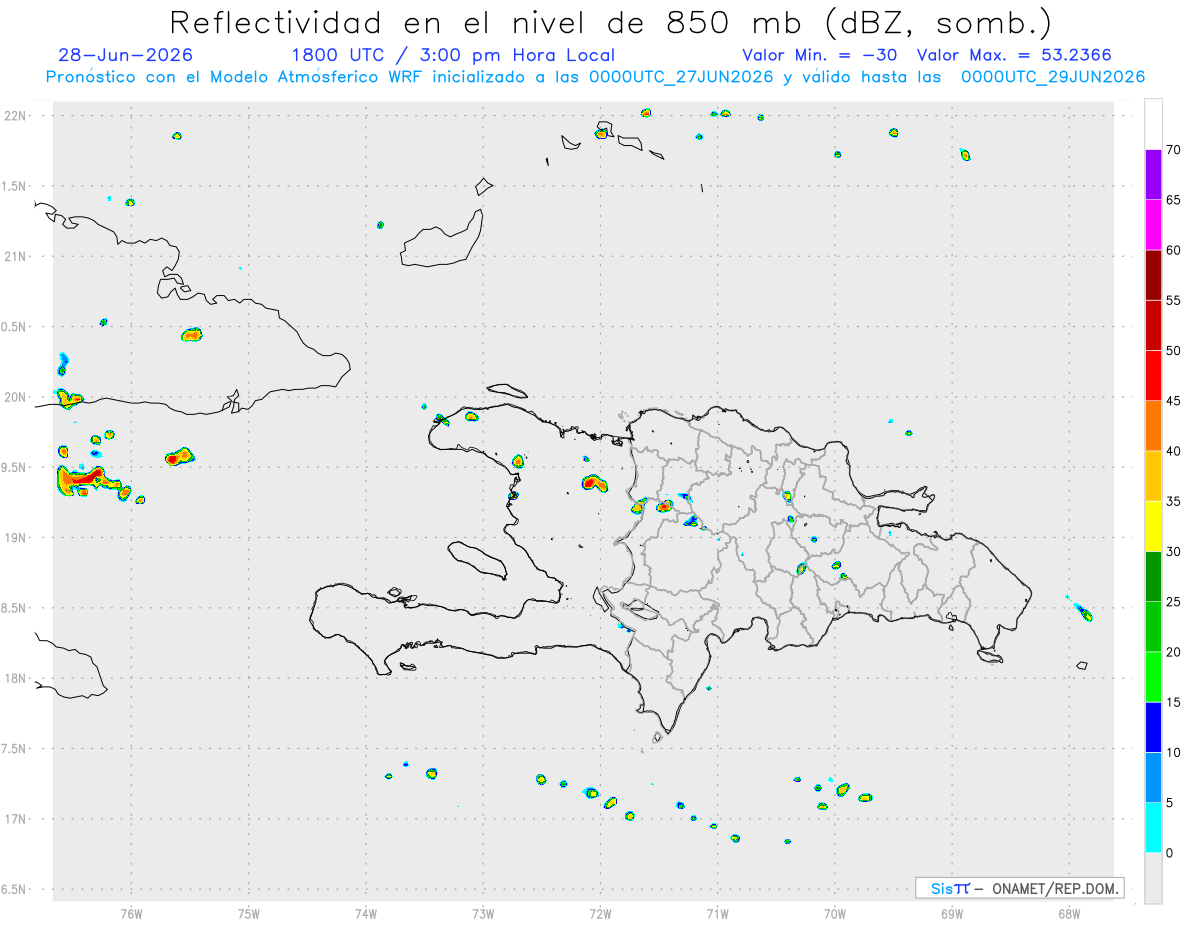Pick the dark blue 10–15 dBZ swatch
This screenshot has width=1200, height=927.
(x=1153, y=727)
